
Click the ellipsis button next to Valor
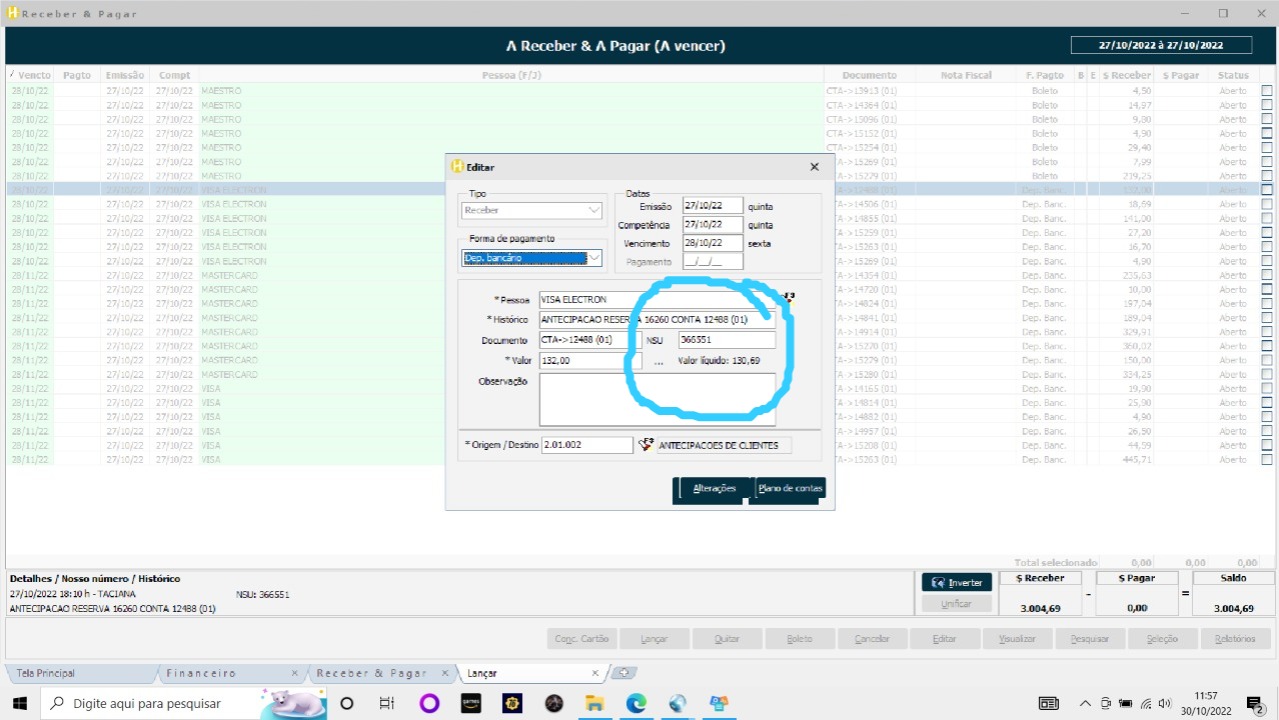point(658,362)
